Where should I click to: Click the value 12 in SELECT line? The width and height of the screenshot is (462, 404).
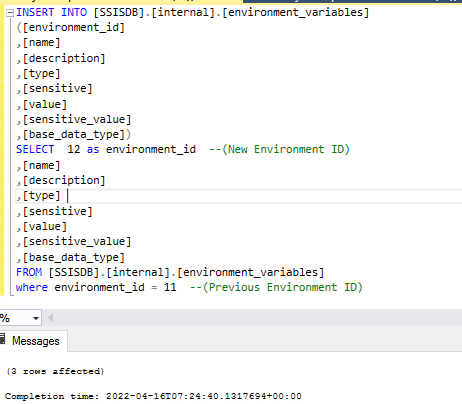74,149
